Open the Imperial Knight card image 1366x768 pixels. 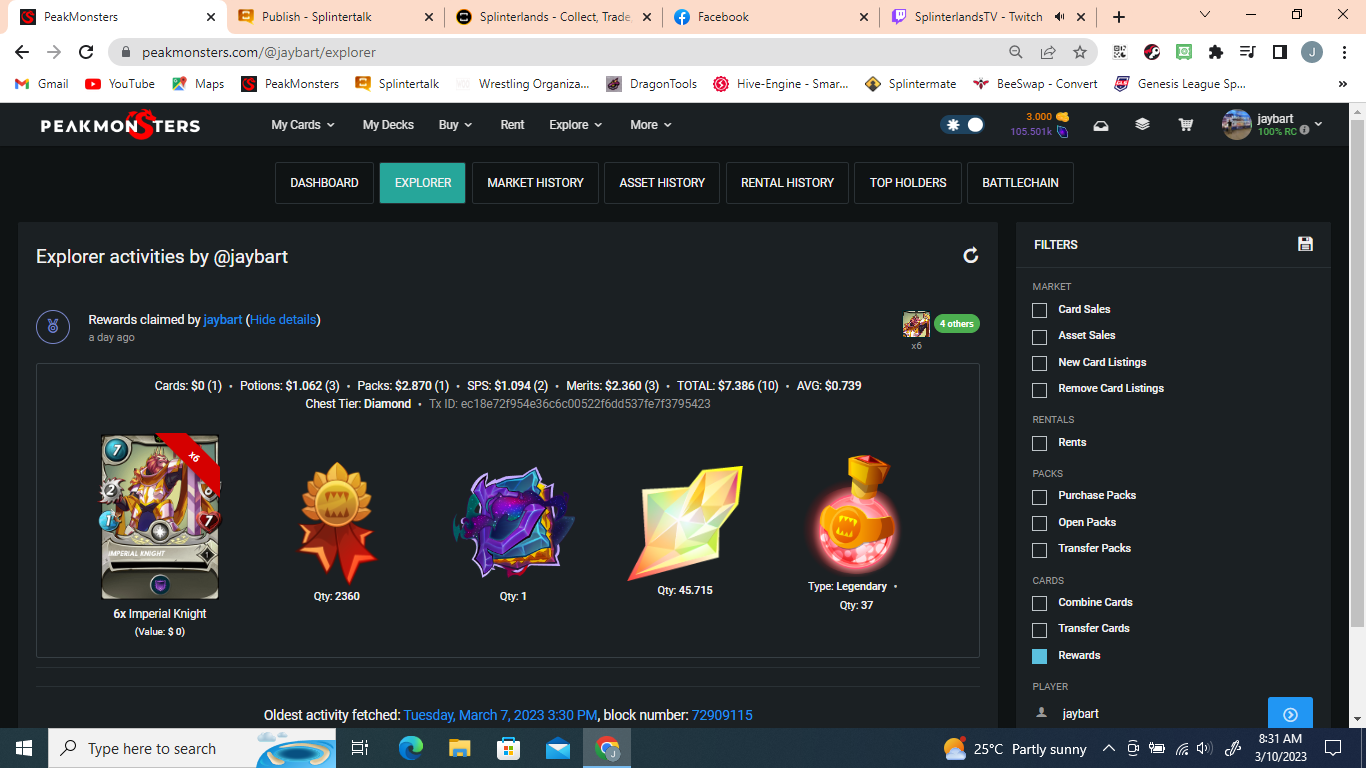tap(160, 517)
